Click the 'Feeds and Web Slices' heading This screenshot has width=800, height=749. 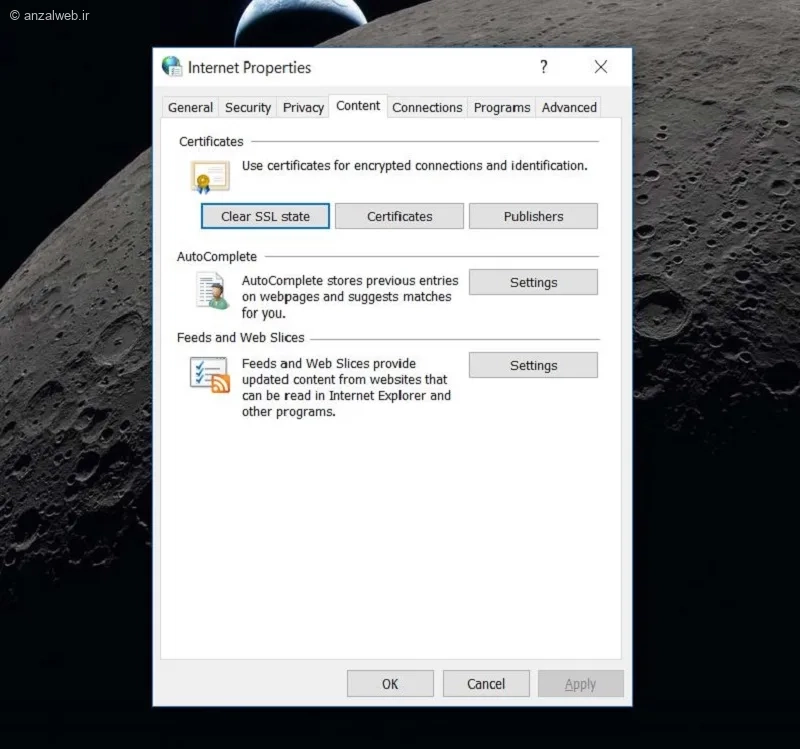(240, 337)
